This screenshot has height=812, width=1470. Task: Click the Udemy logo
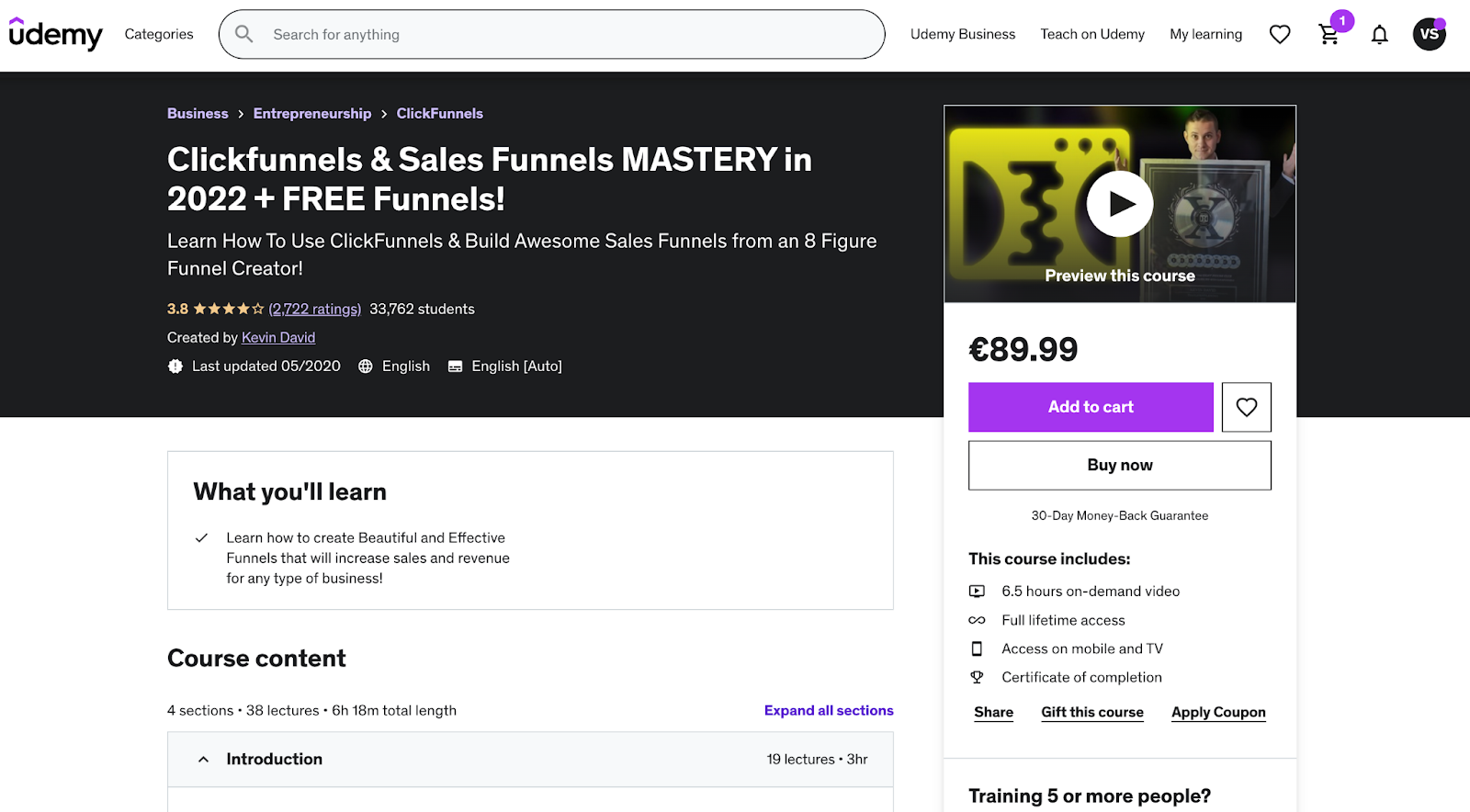click(55, 34)
